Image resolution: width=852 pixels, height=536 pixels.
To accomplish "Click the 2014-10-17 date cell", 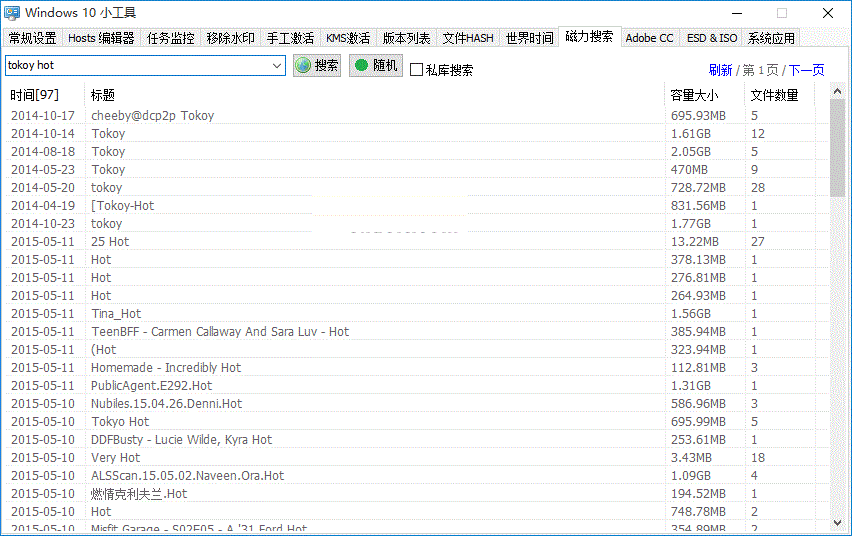I will (x=42, y=115).
